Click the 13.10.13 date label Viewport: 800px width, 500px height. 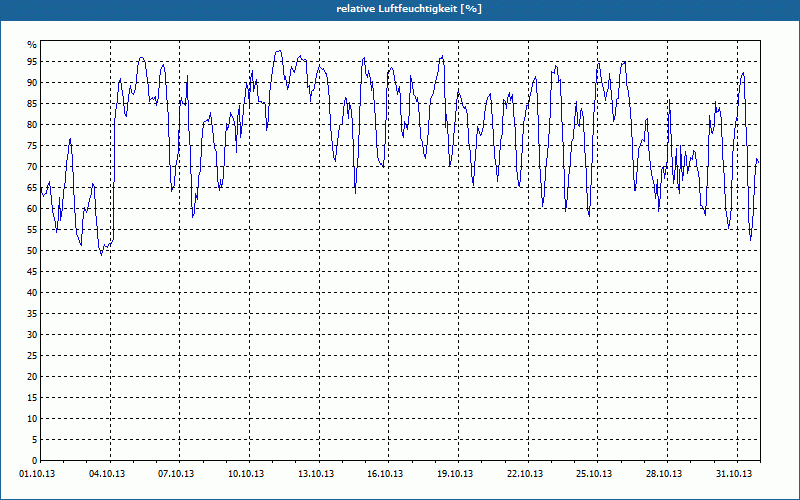click(x=316, y=474)
